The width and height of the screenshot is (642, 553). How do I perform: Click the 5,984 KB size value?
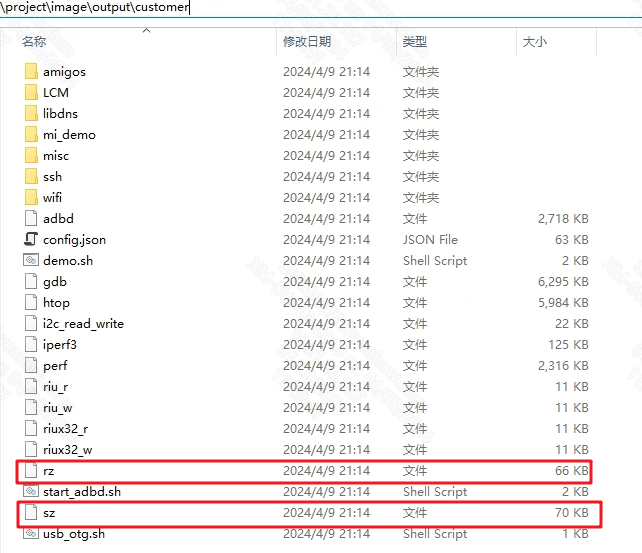[563, 302]
